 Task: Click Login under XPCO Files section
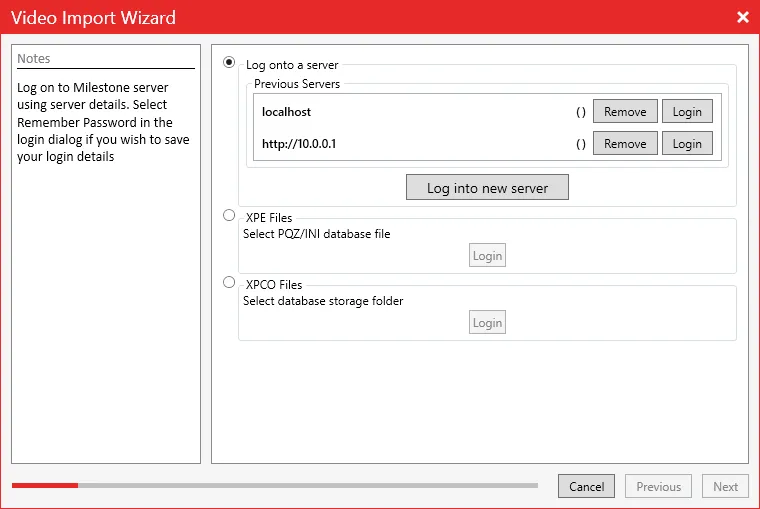[x=487, y=322]
